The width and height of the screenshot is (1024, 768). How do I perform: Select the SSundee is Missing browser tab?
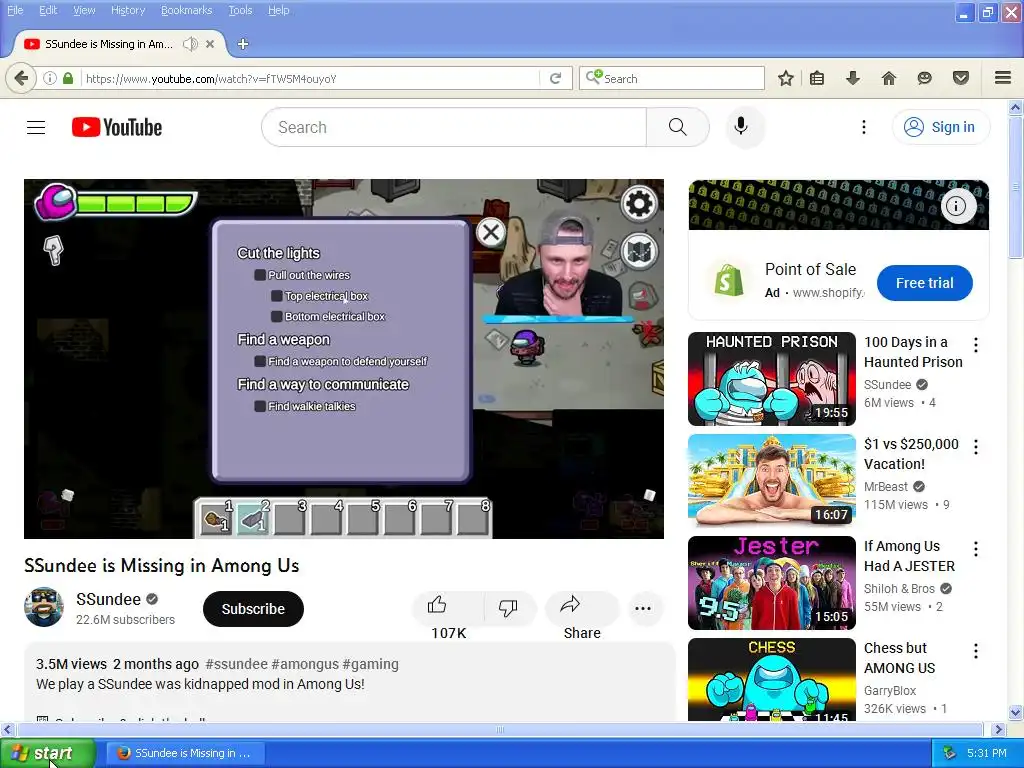108,44
